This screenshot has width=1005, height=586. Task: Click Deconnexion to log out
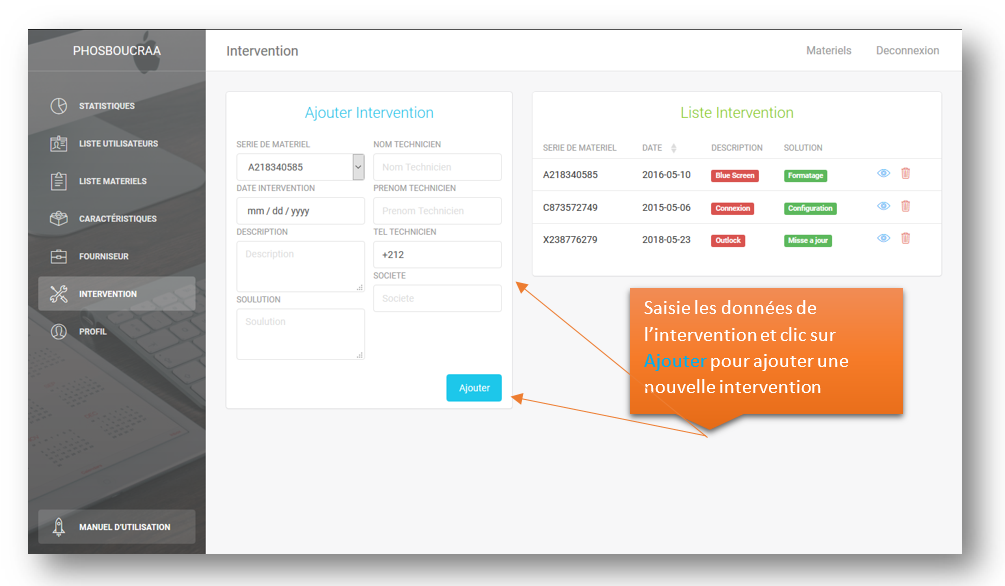[908, 51]
